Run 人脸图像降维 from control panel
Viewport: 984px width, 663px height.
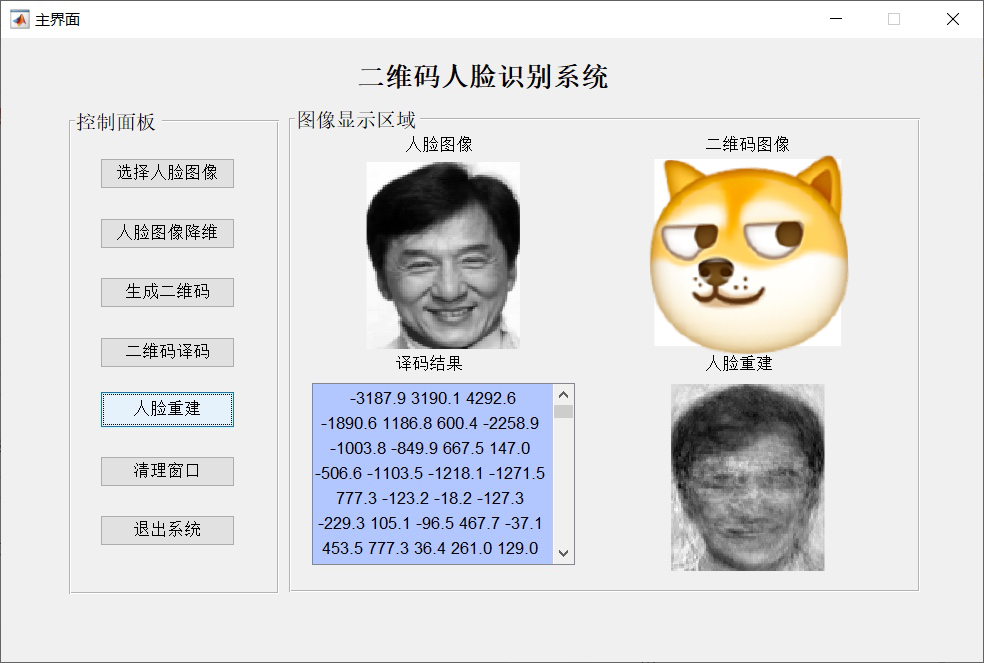point(167,233)
